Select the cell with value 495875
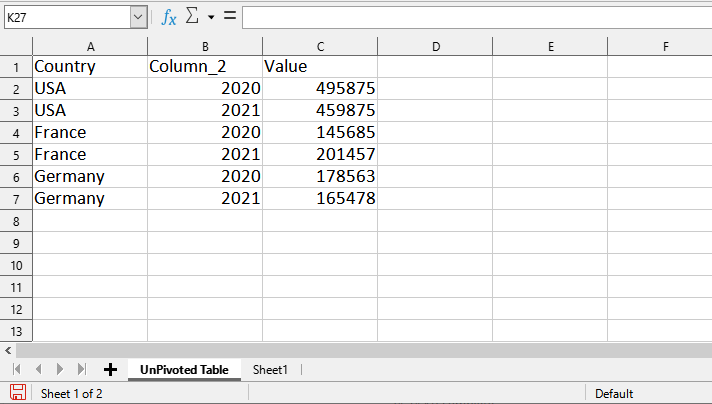This screenshot has width=712, height=404. (320, 89)
